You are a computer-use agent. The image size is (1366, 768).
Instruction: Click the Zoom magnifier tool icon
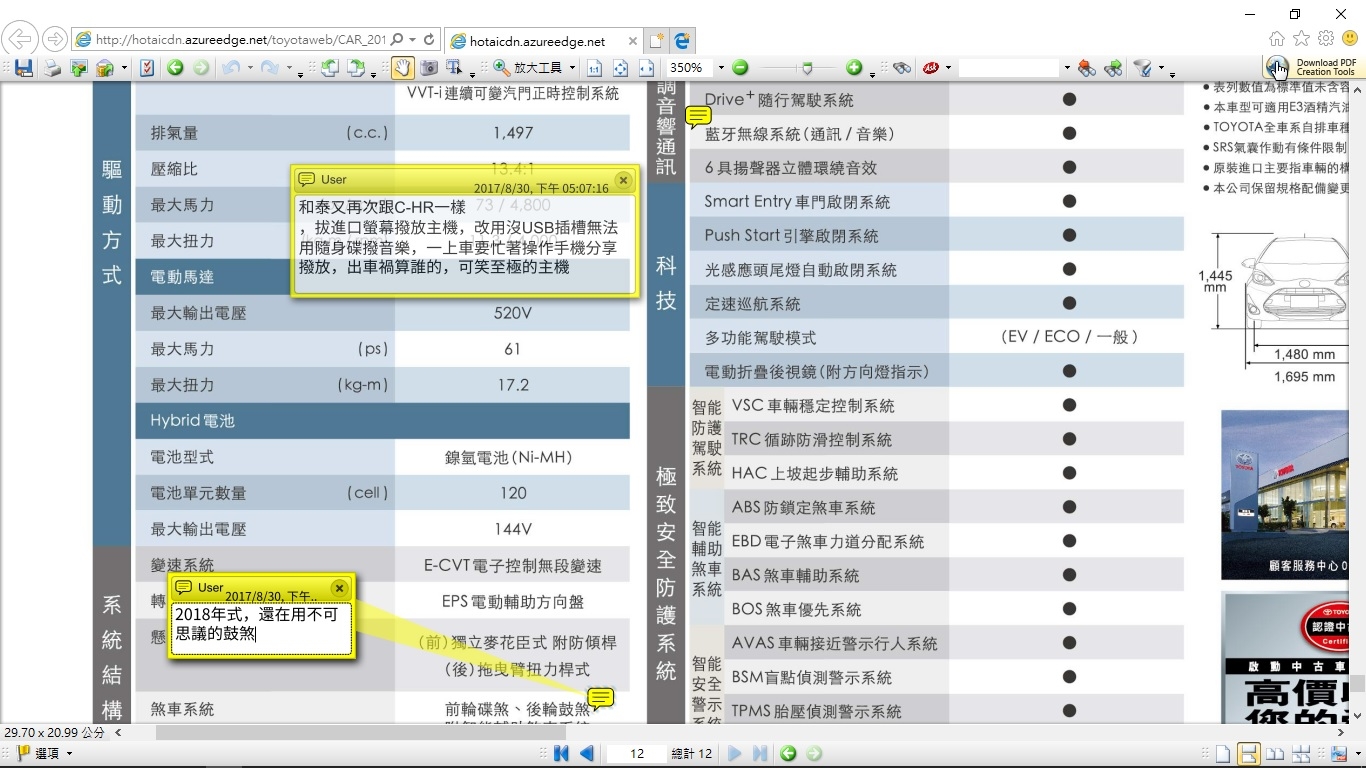501,68
